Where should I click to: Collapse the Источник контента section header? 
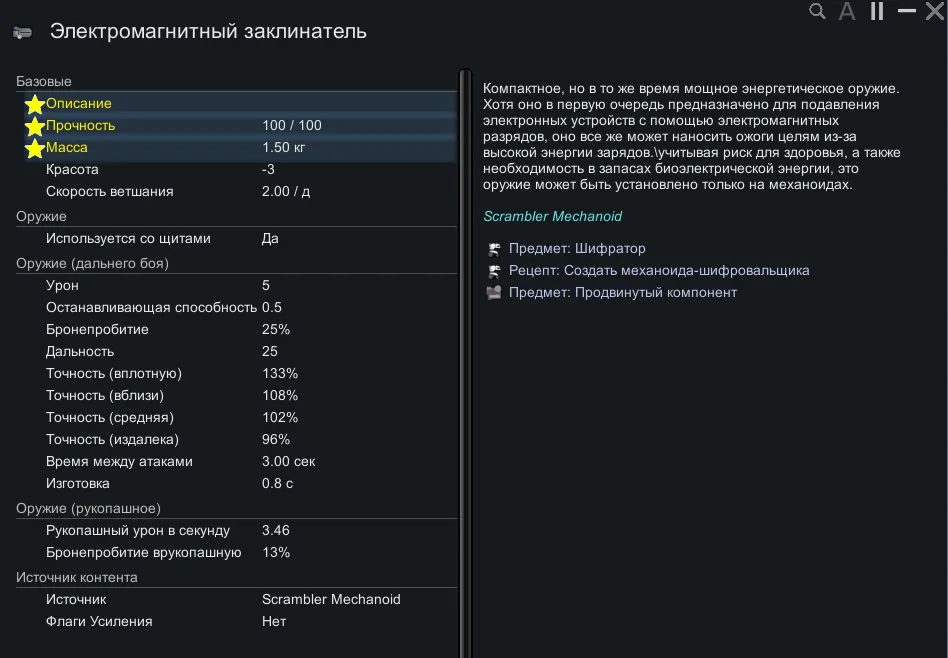coord(77,577)
